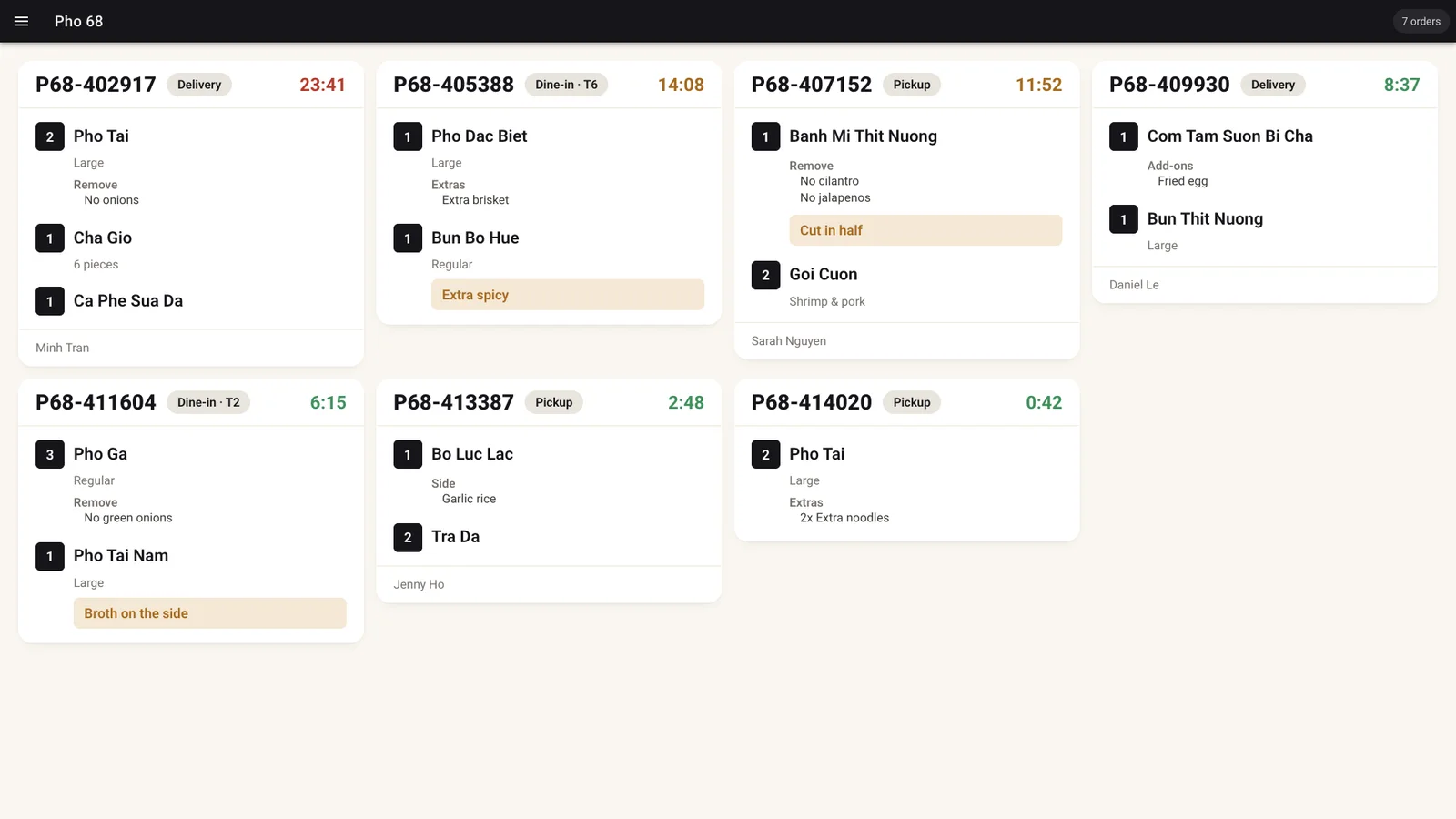Click the 7 orders badge
Image resolution: width=1456 pixels, height=819 pixels.
(1421, 21)
